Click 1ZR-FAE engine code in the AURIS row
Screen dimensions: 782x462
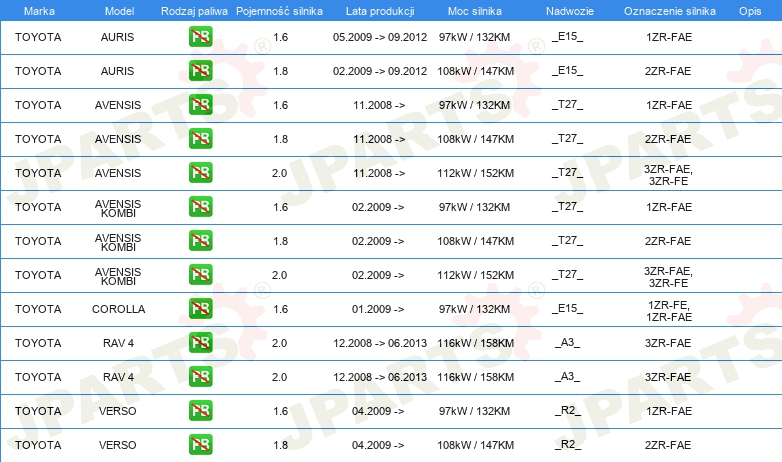669,37
